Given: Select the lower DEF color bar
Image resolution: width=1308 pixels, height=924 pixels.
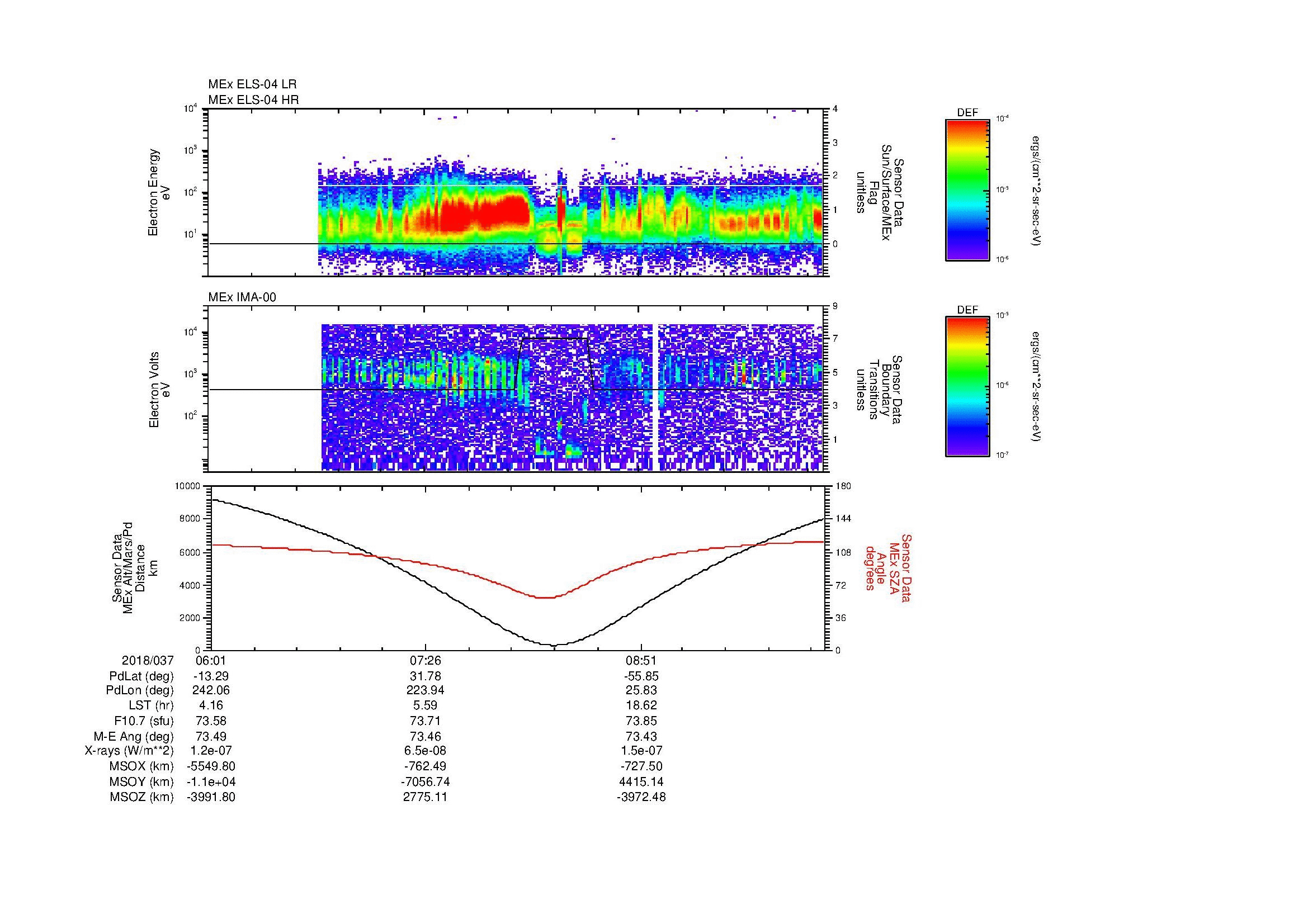Looking at the screenshot, I should pos(967,387).
